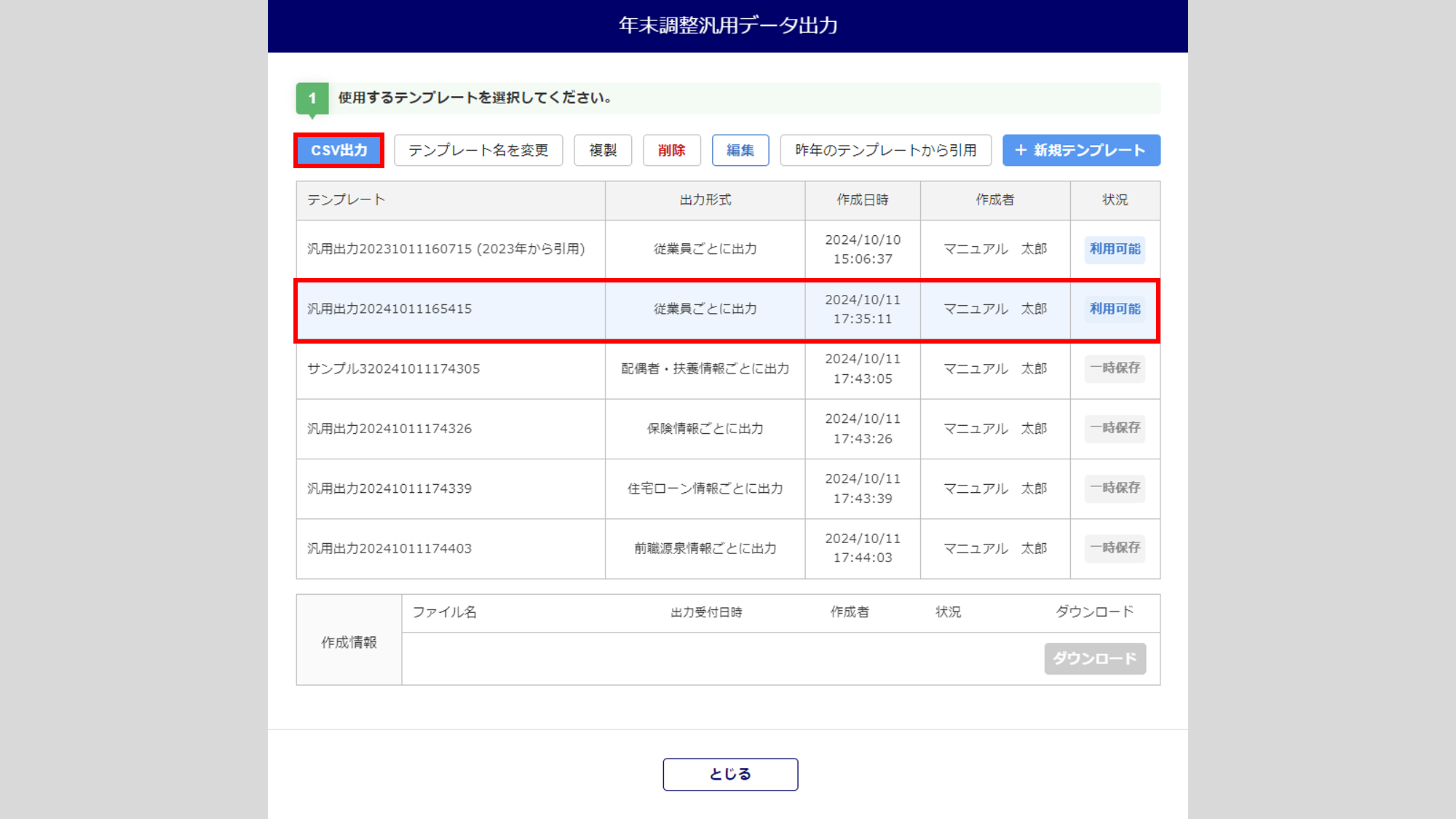Click date 2024/10/11 17:43:39

coord(863,488)
